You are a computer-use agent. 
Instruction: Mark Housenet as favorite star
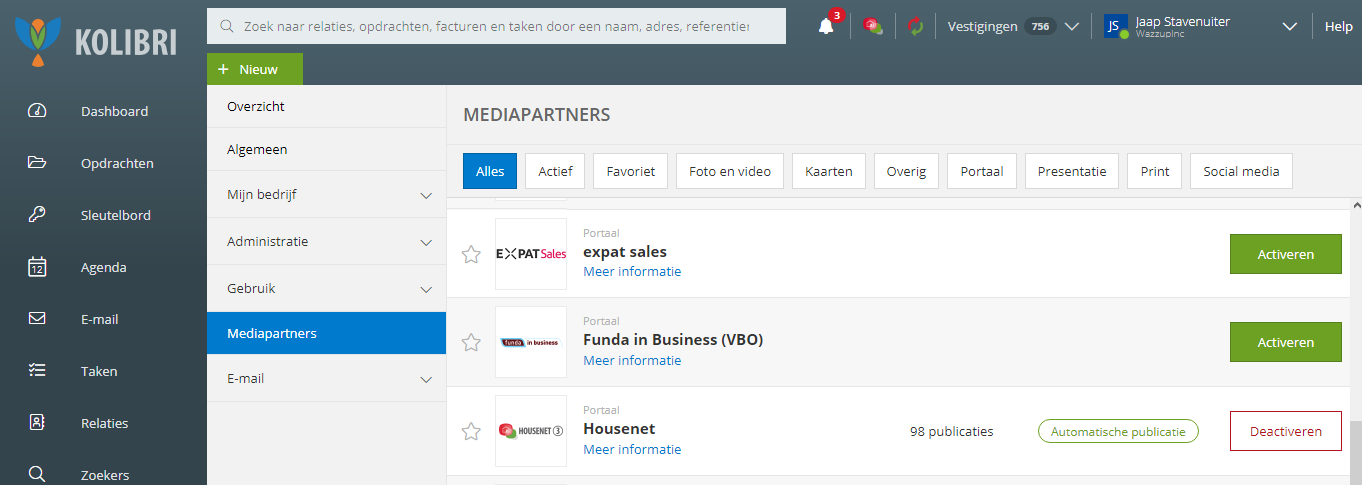[471, 432]
